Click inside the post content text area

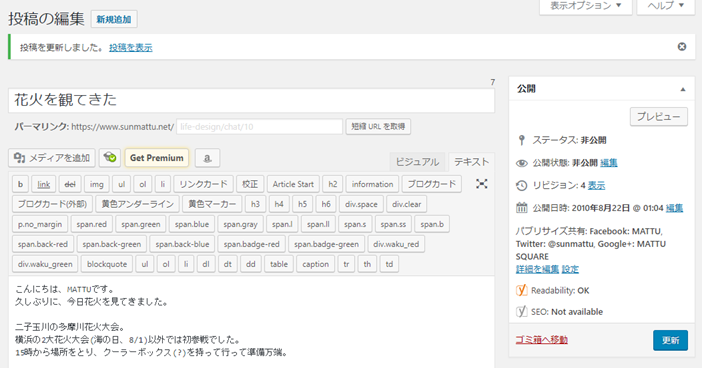click(x=251, y=321)
